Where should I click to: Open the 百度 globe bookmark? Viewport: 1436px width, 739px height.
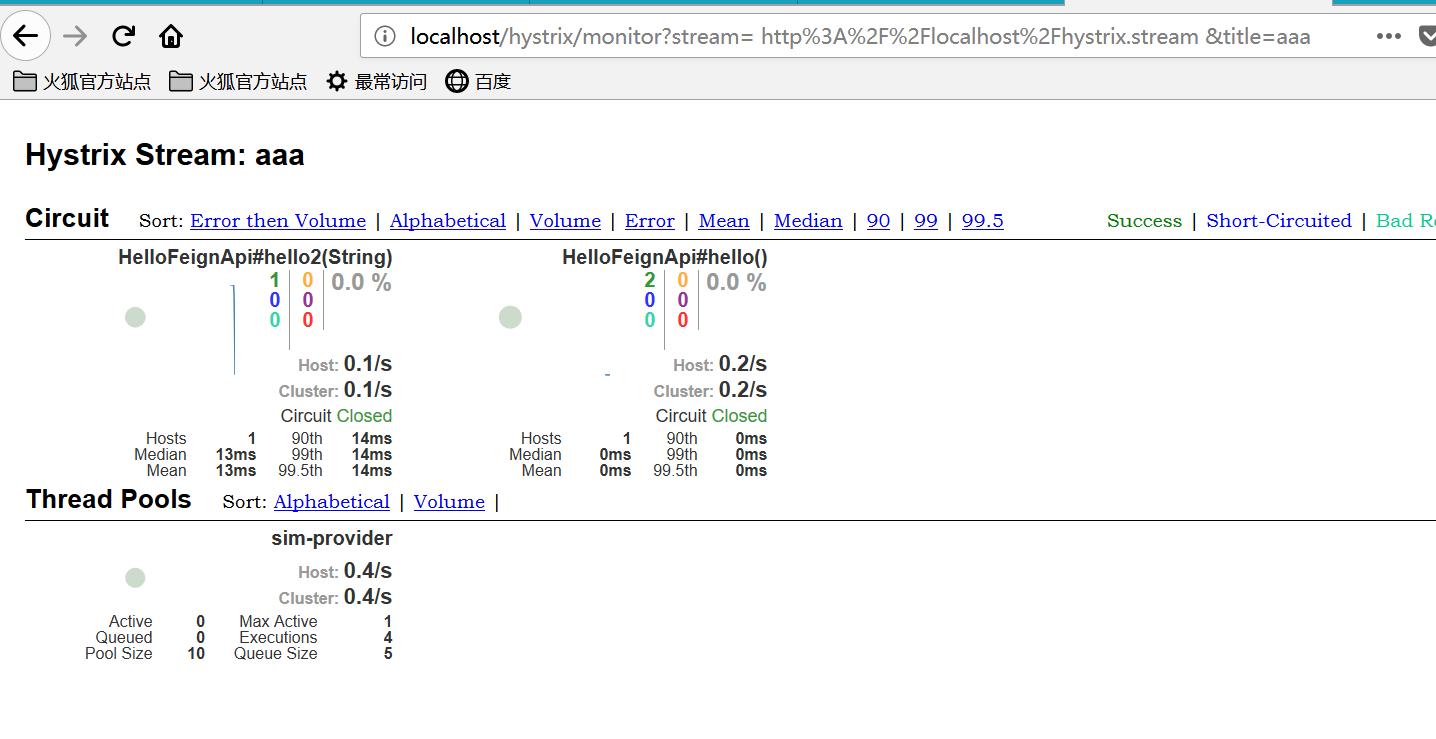coord(478,82)
